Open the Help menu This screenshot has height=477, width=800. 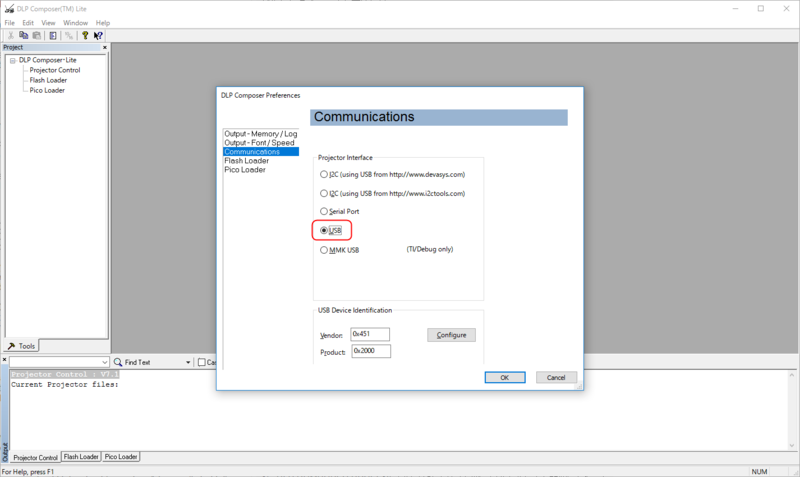click(103, 23)
